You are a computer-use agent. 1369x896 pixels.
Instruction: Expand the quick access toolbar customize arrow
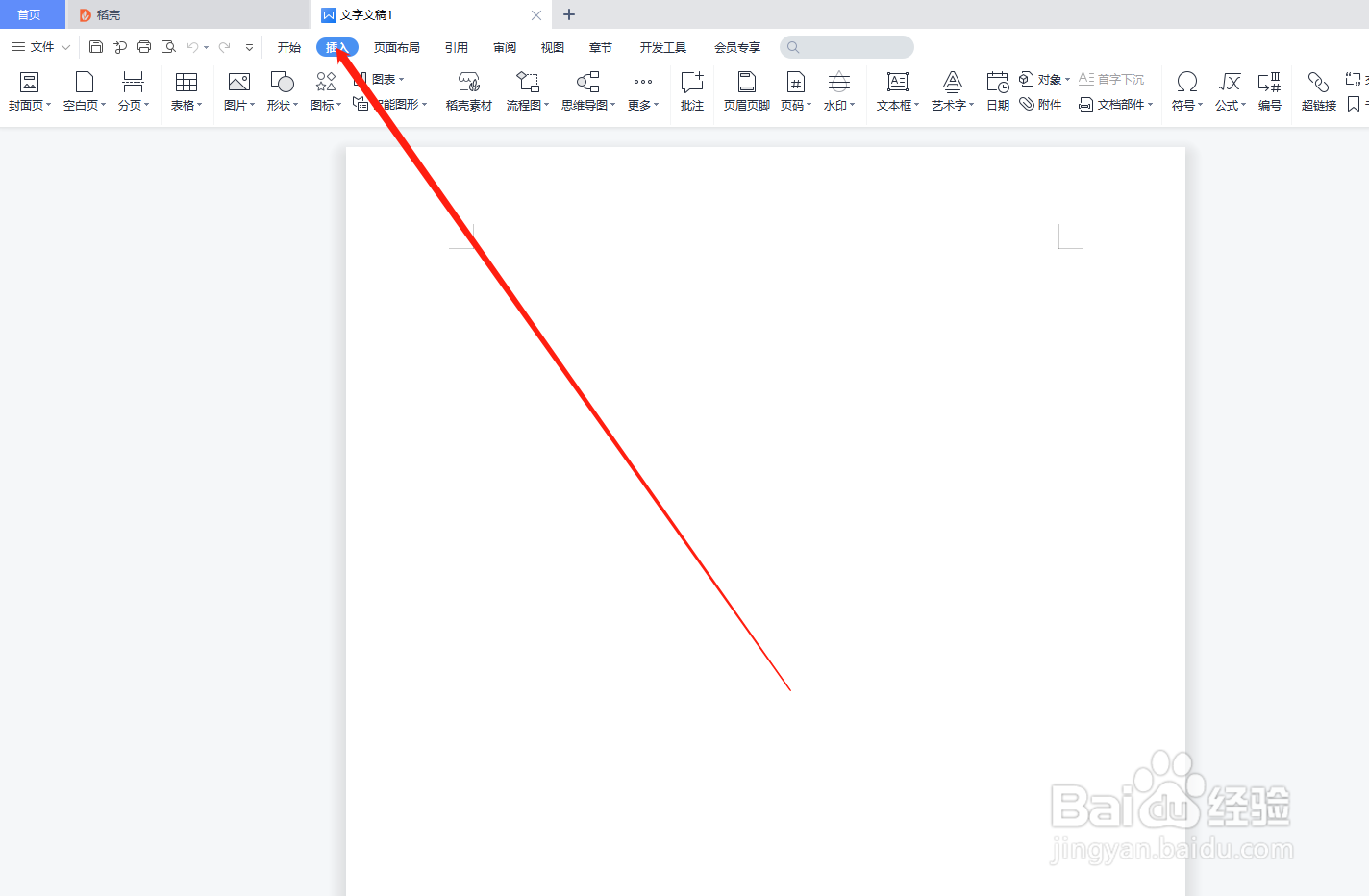[249, 47]
